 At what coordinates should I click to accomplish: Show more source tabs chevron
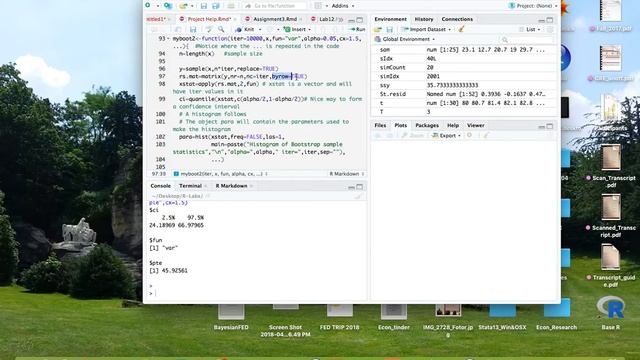pos(340,19)
